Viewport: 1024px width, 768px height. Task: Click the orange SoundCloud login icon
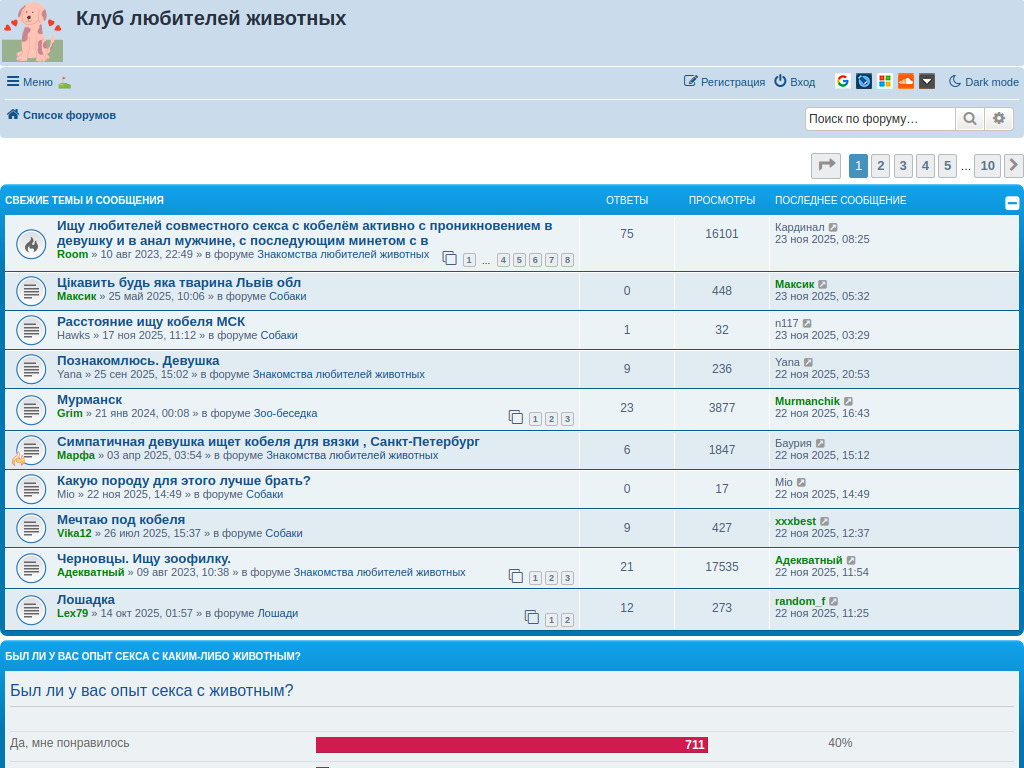click(906, 82)
